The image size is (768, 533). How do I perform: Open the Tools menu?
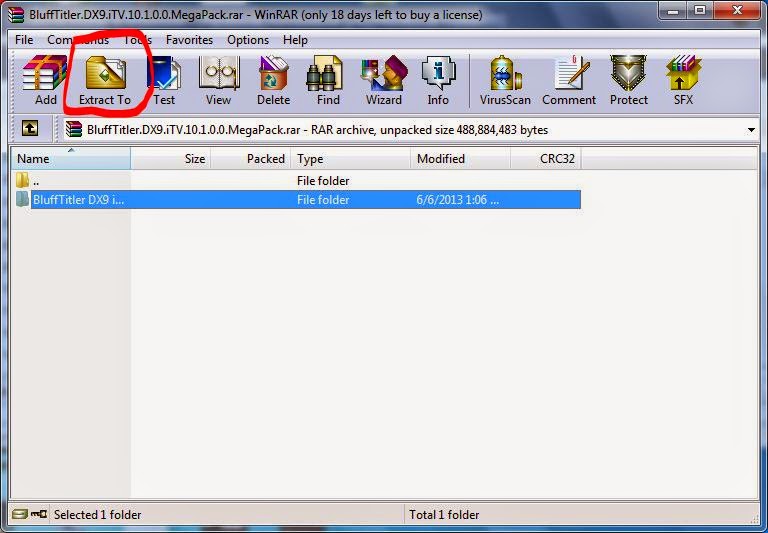click(x=137, y=40)
